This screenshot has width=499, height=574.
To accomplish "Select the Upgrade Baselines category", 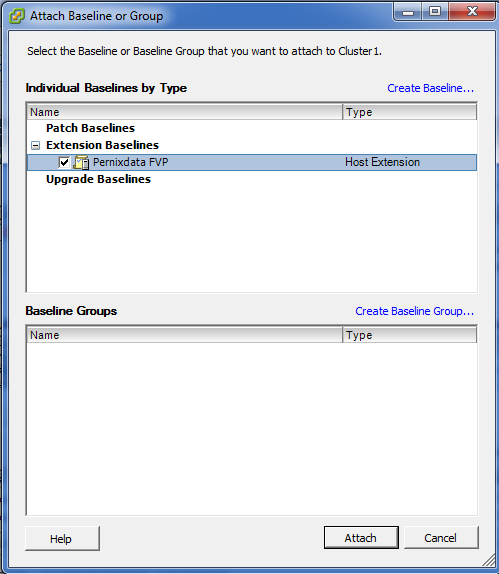I will (98, 179).
